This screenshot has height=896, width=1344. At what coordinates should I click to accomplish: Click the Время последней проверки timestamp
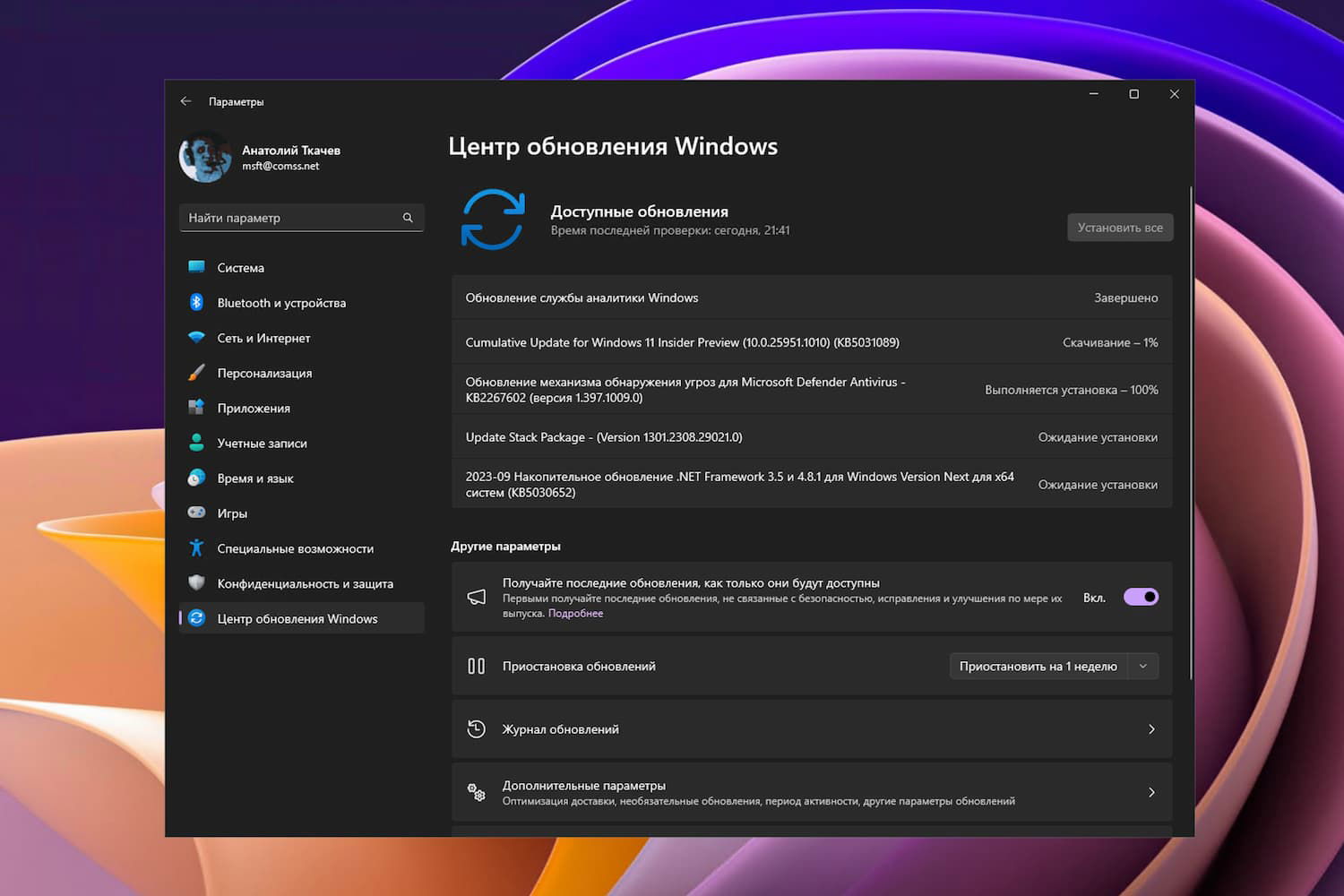pyautogui.click(x=670, y=230)
